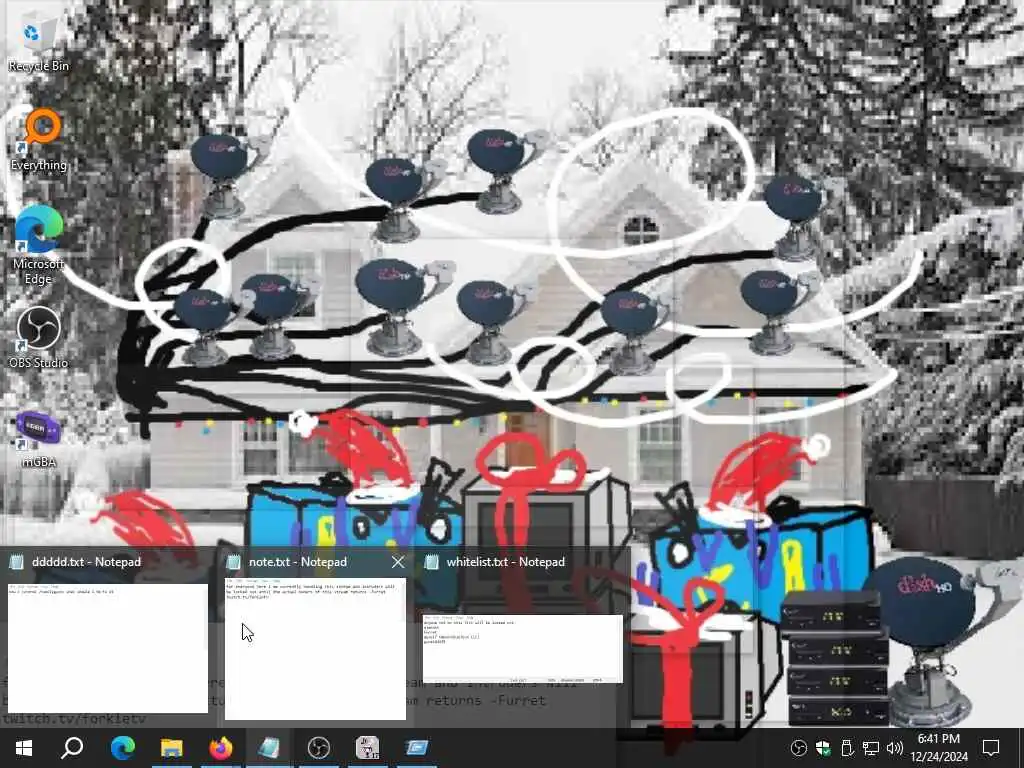Select the Microsoft Edge desktop shortcut
Screen dimensions: 1024x768
(x=38, y=246)
